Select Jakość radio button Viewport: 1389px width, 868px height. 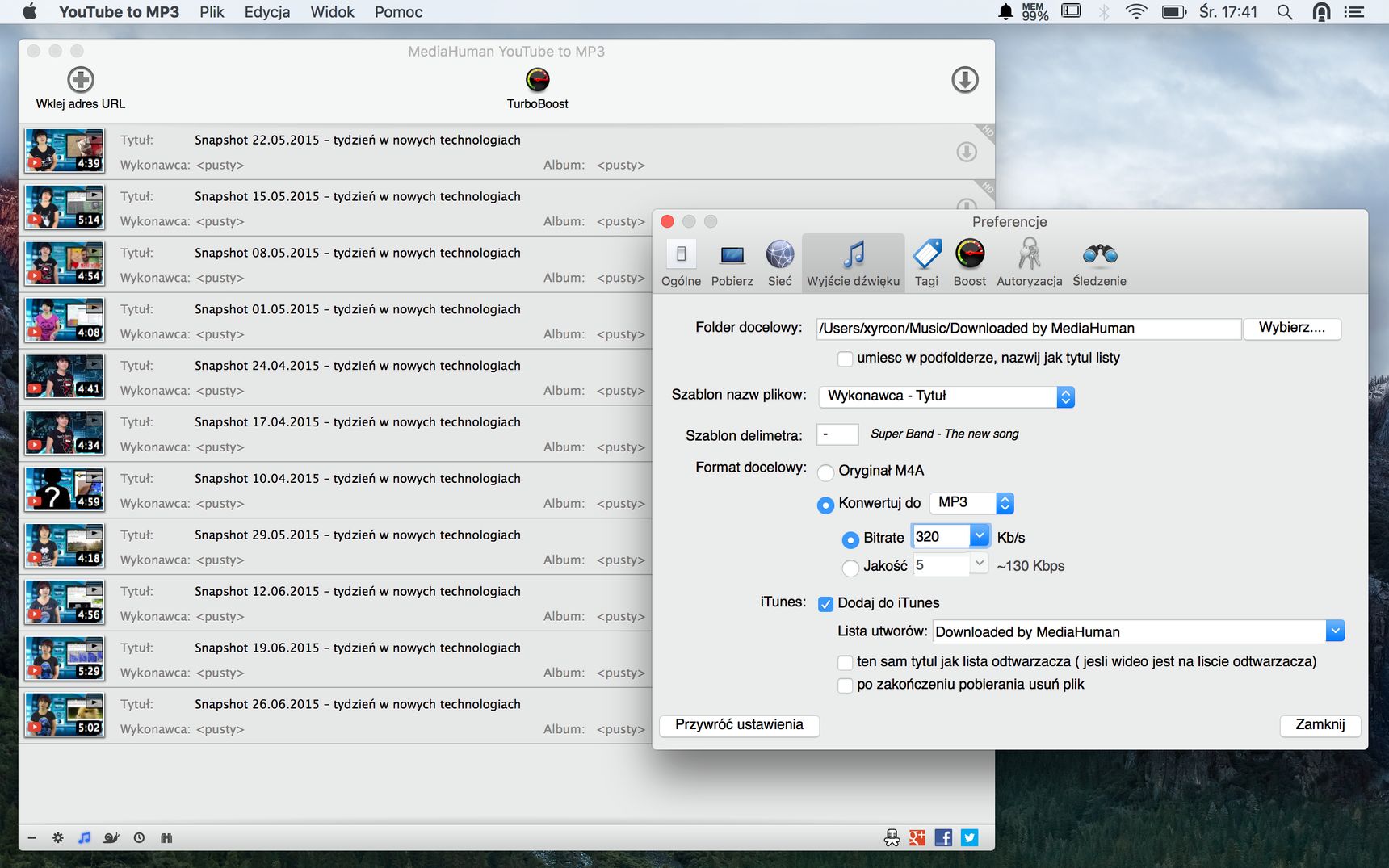850,568
